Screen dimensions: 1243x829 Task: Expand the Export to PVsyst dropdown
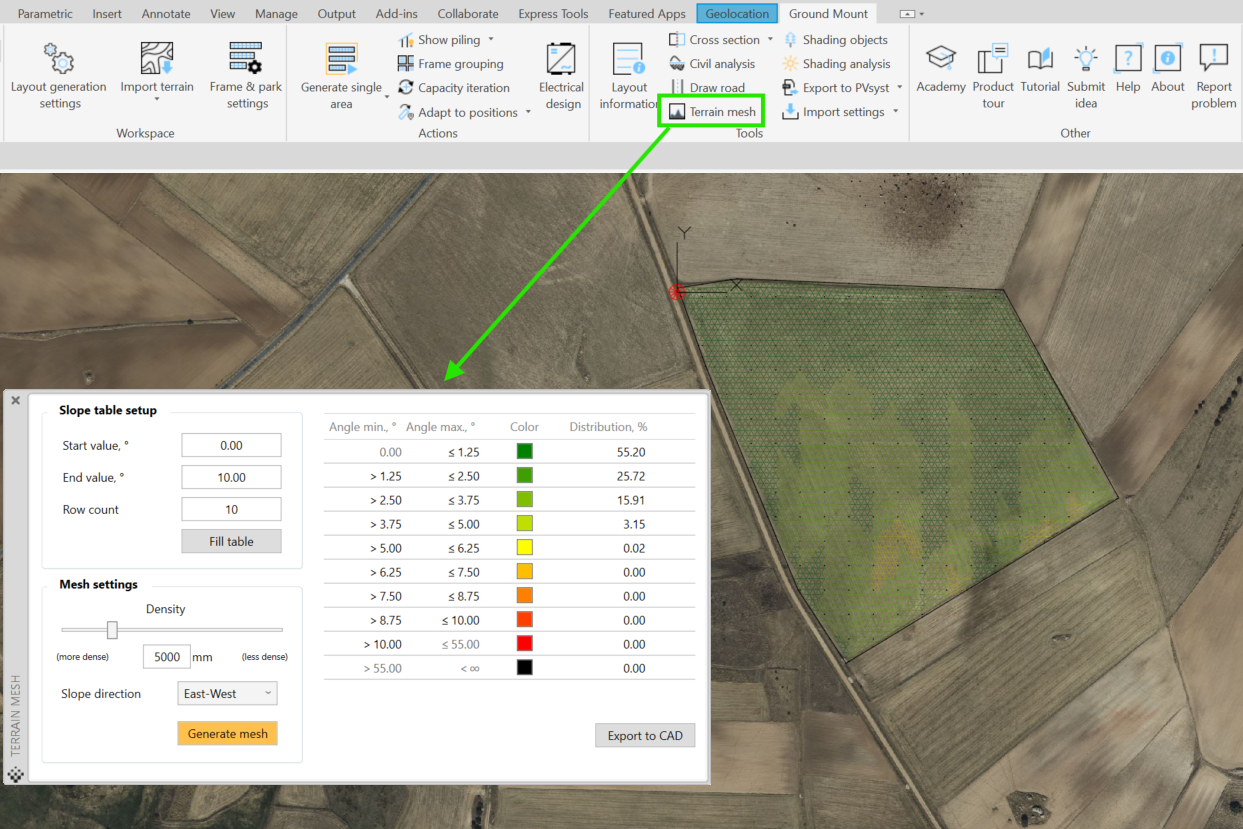pyautogui.click(x=900, y=88)
